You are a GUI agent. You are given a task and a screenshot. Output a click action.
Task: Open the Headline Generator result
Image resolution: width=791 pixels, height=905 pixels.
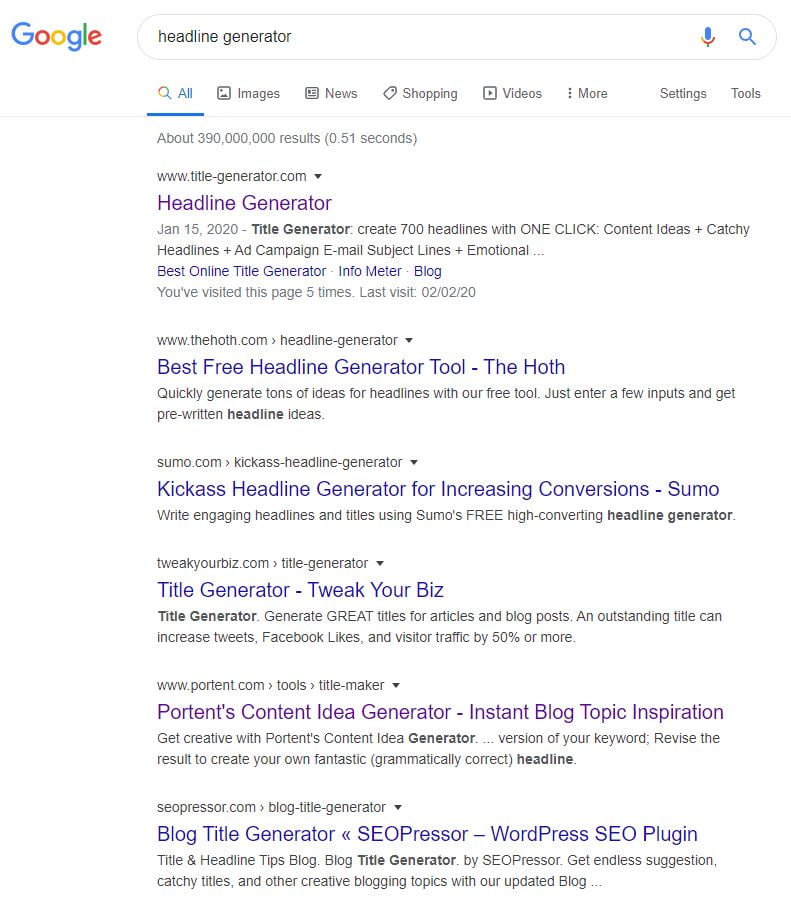point(244,203)
